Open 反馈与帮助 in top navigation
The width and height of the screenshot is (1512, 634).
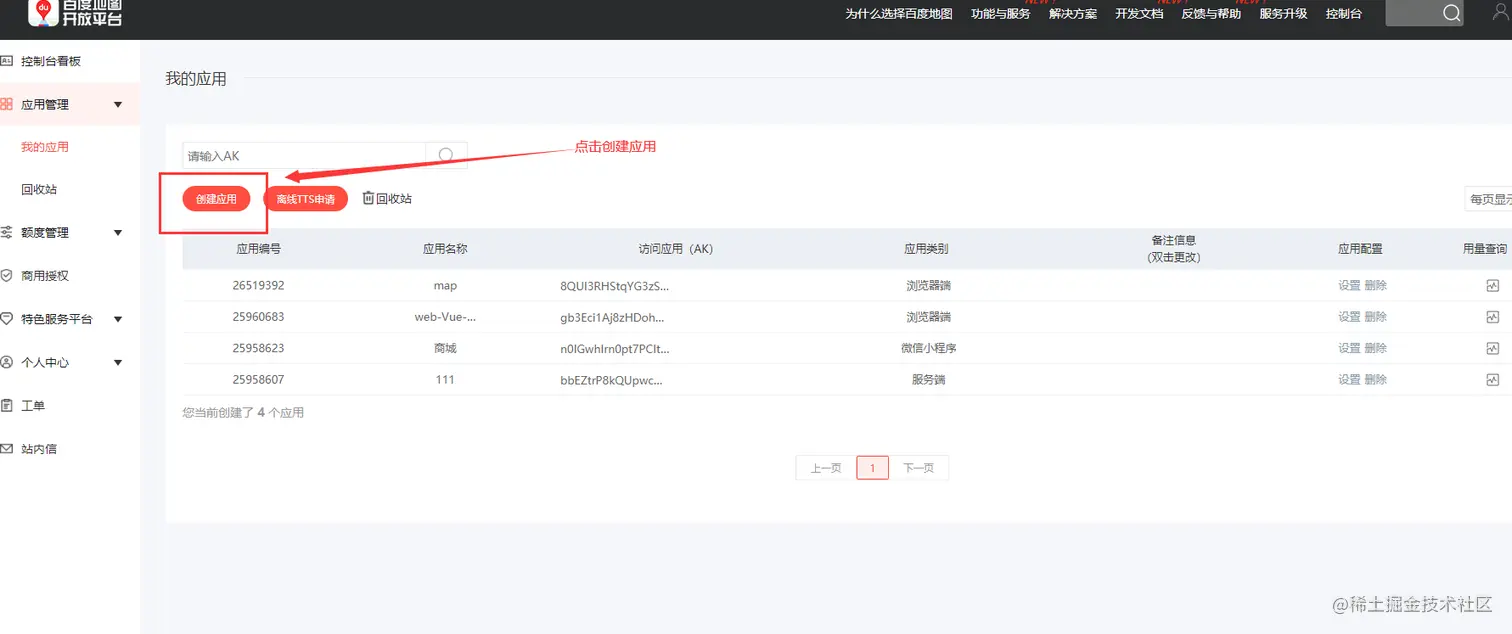1211,14
